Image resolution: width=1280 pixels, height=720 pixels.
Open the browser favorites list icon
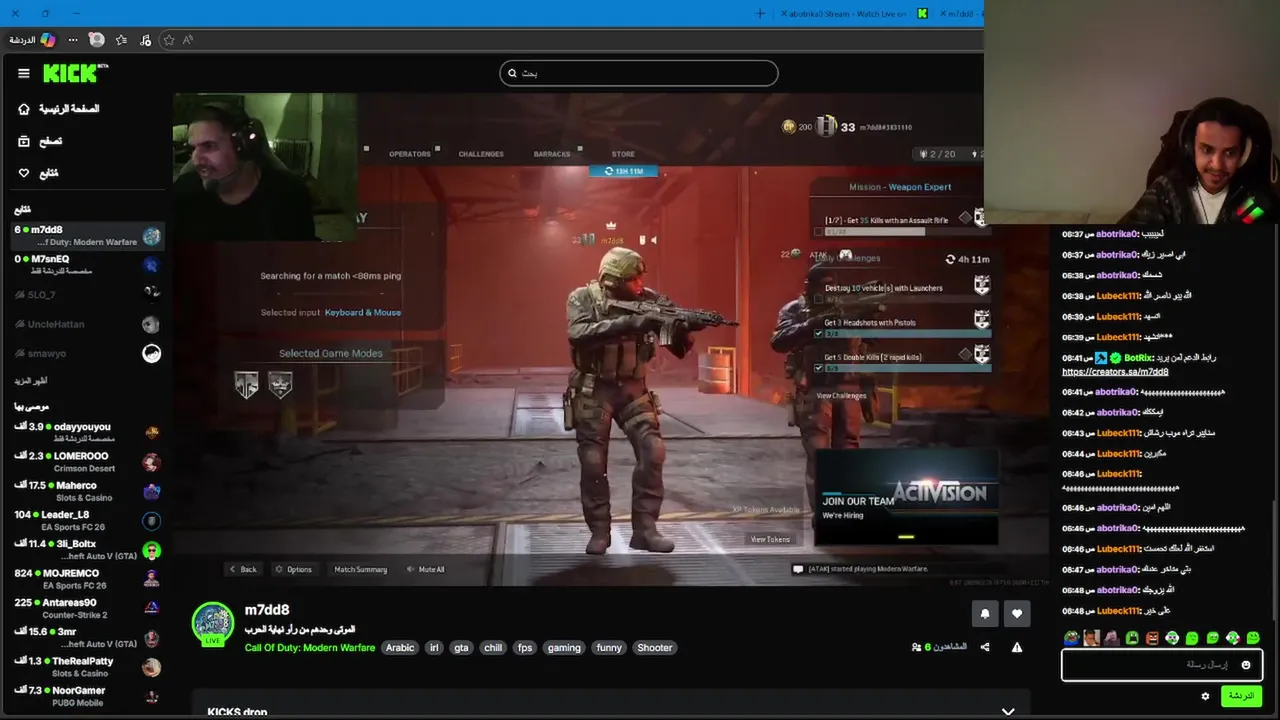121,40
